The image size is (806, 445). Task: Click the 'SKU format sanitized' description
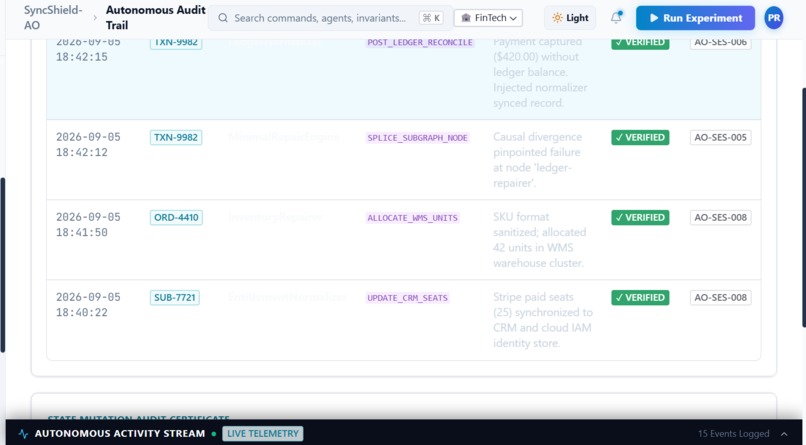[x=539, y=240]
